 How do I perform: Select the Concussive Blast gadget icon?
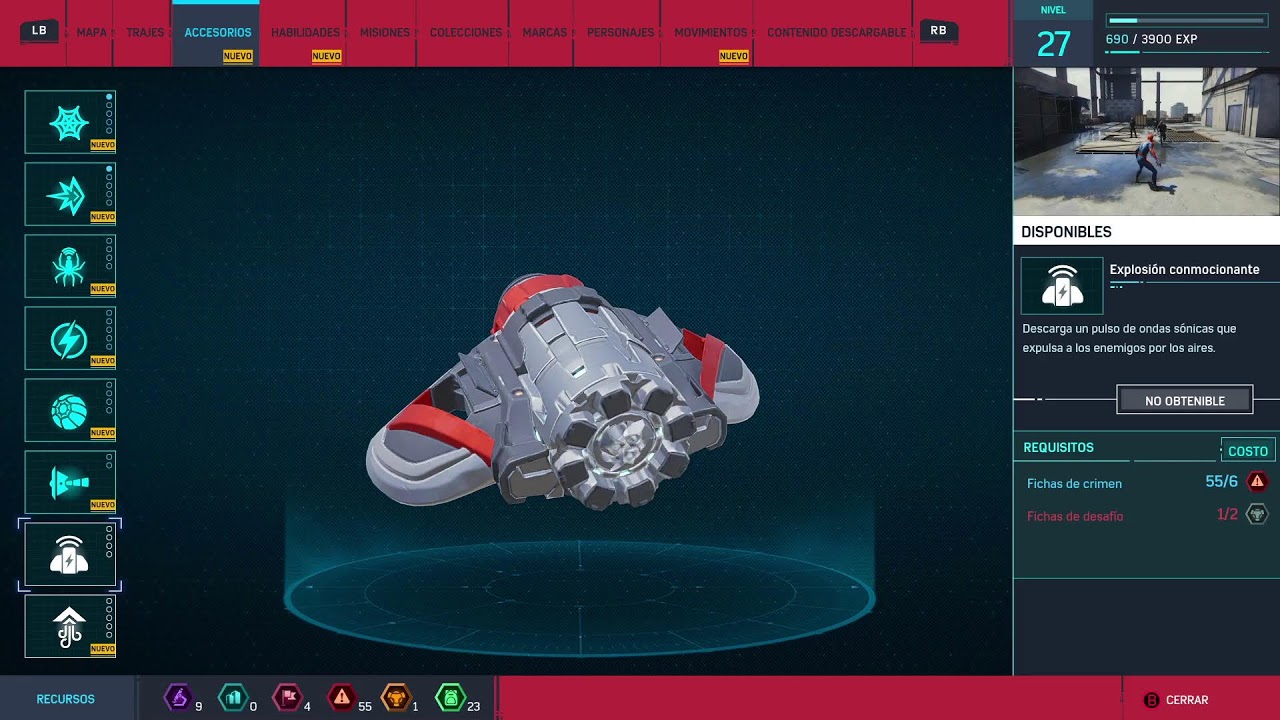click(70, 554)
